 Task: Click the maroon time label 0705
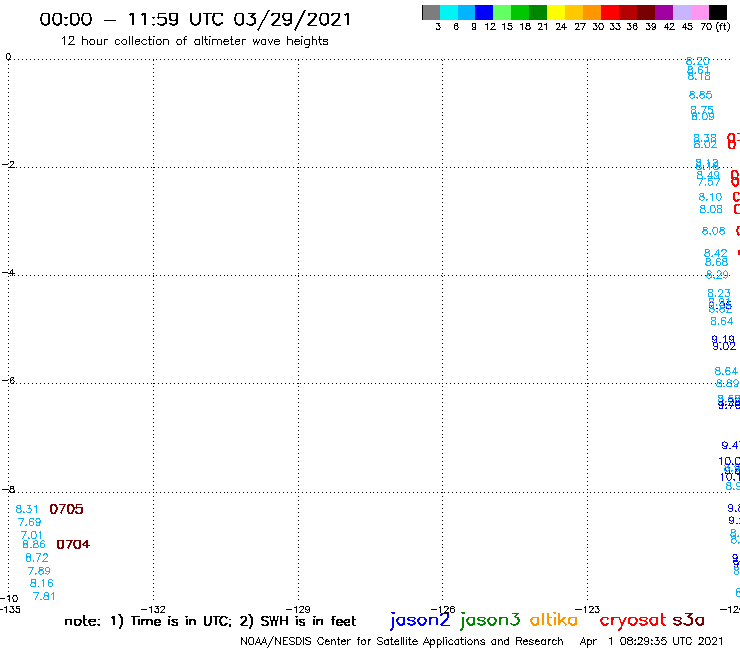click(x=67, y=509)
